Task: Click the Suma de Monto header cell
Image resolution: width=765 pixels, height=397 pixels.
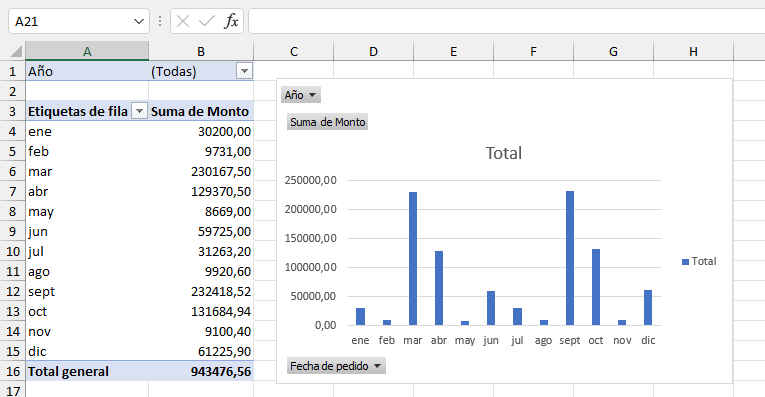Action: 201,111
